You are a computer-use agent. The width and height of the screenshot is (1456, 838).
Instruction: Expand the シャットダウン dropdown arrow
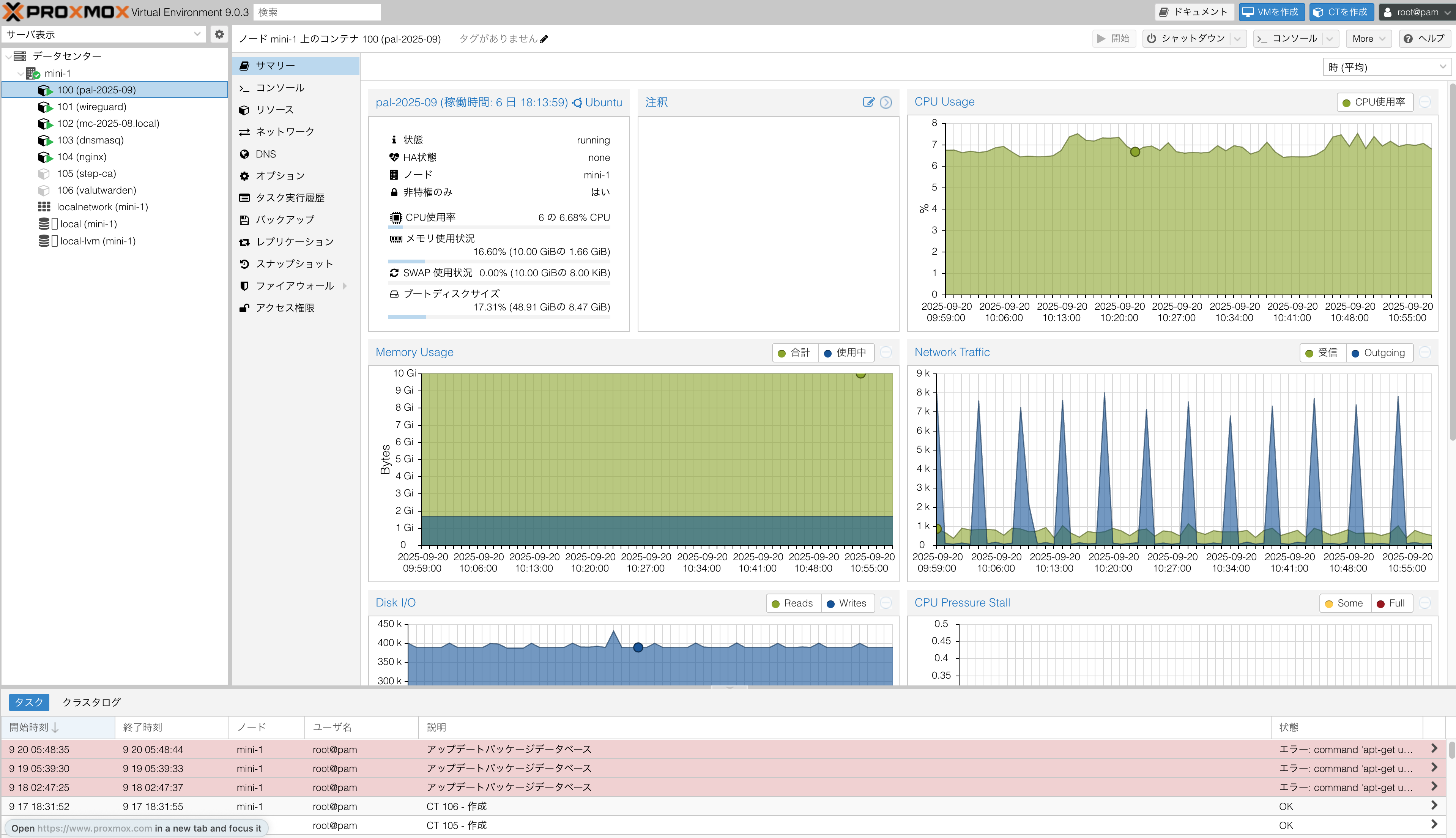[1237, 39]
